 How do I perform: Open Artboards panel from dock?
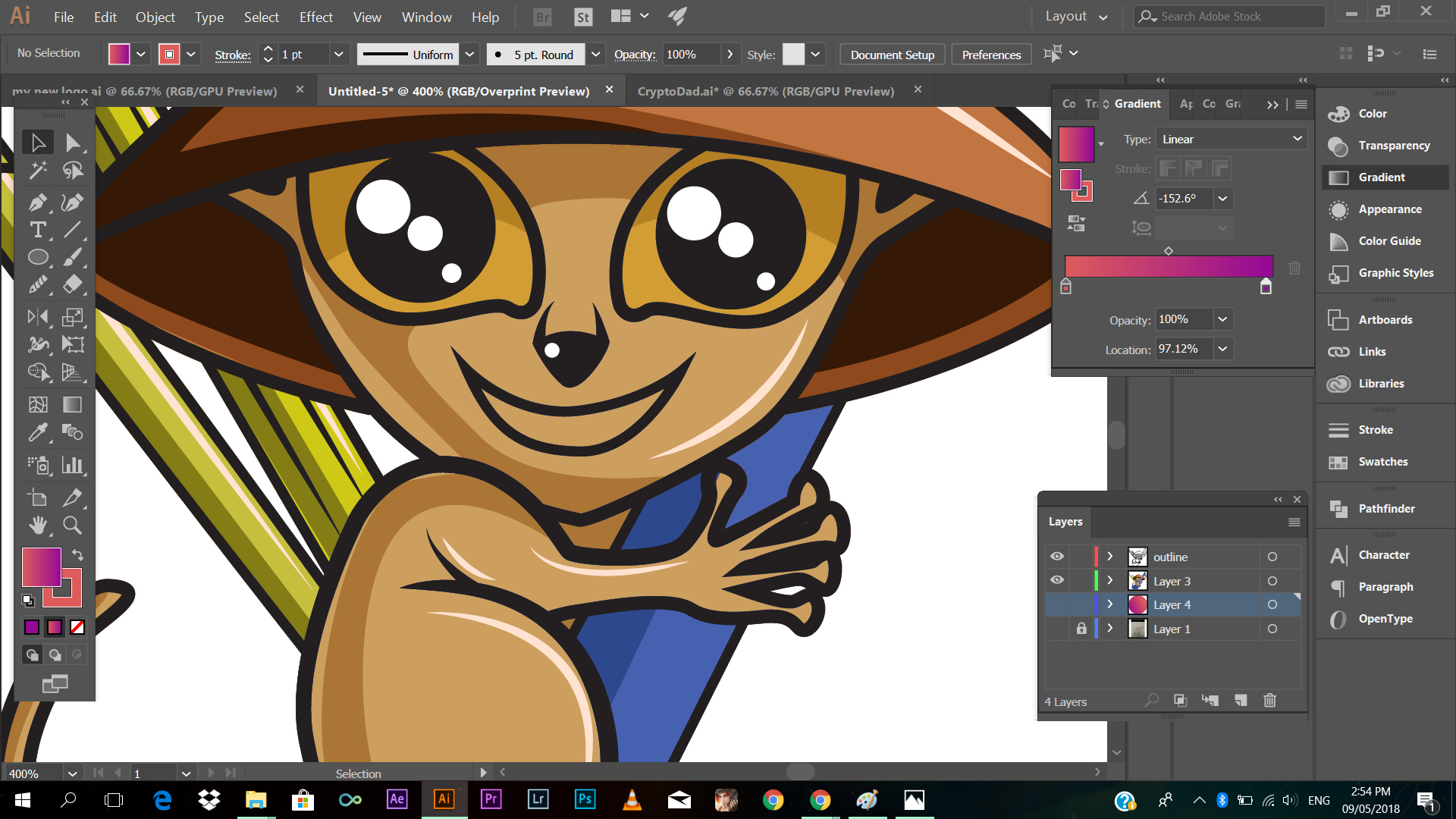(1385, 320)
